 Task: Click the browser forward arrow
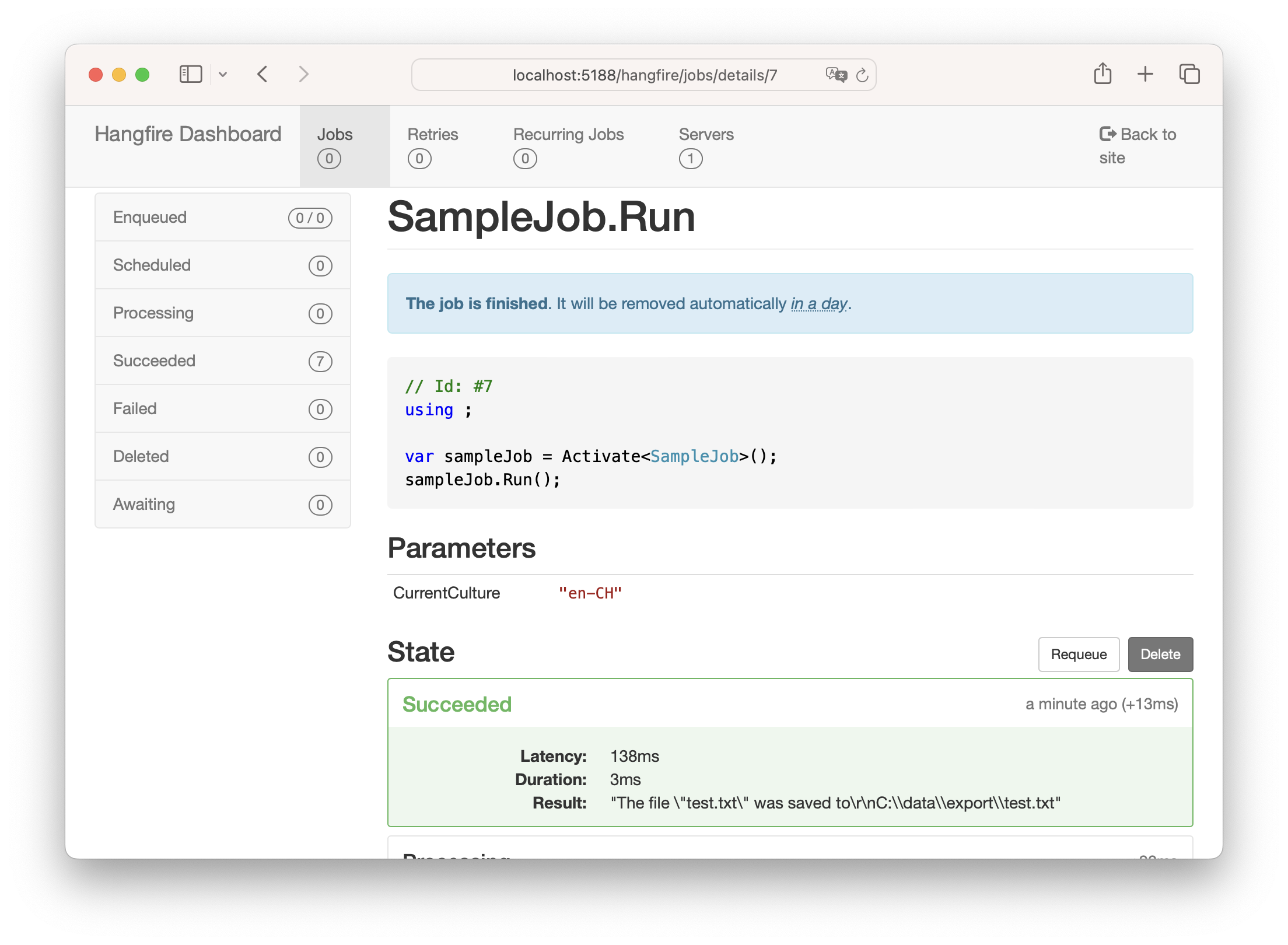click(x=303, y=74)
